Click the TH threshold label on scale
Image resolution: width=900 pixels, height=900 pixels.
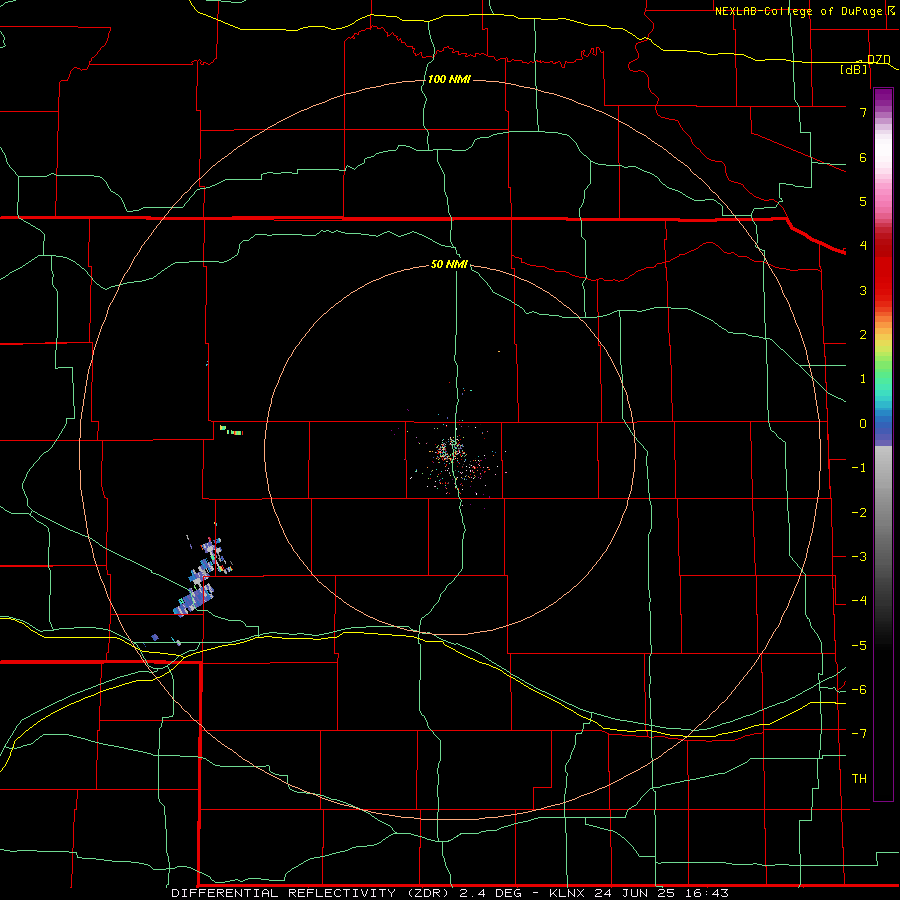tap(859, 779)
